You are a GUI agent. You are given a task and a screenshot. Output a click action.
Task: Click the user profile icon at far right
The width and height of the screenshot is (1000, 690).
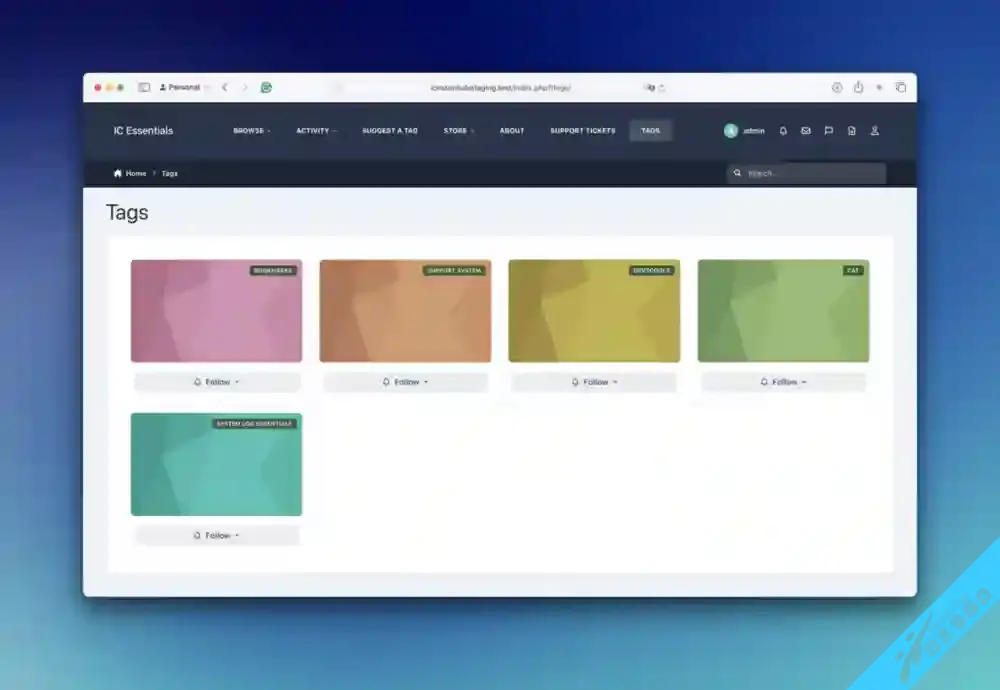[875, 131]
